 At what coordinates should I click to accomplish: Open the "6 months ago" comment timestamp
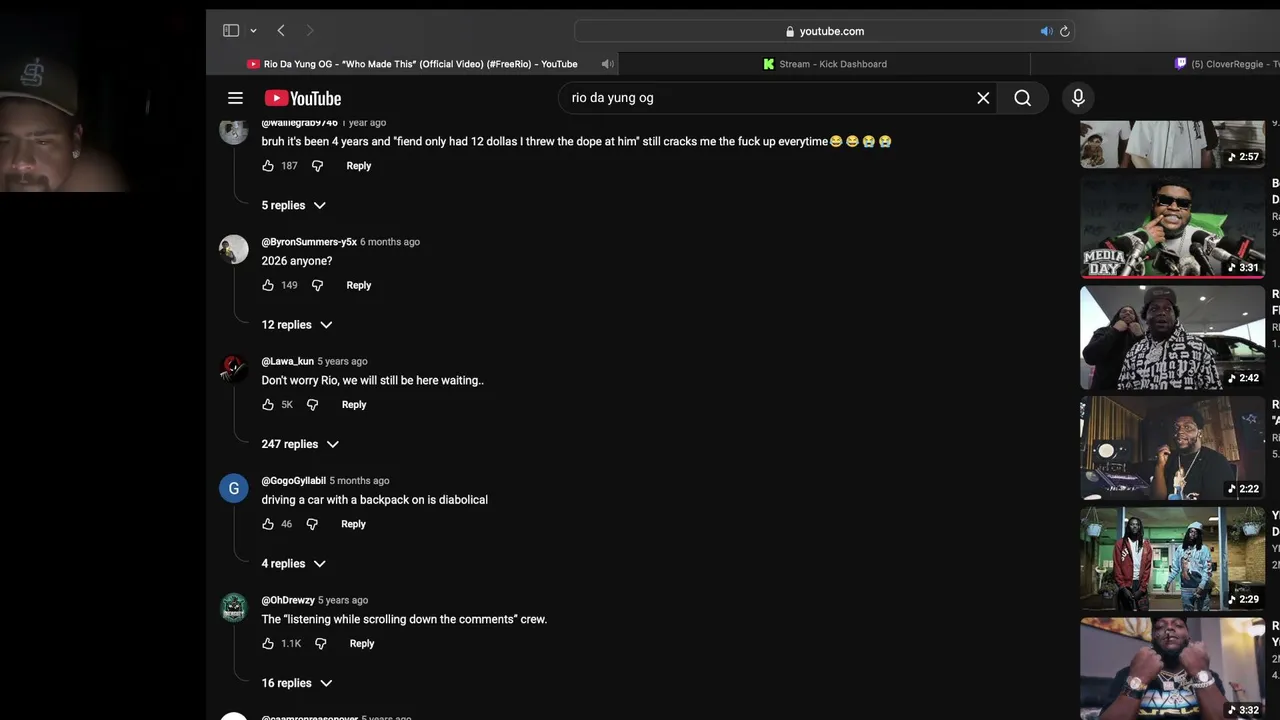390,242
